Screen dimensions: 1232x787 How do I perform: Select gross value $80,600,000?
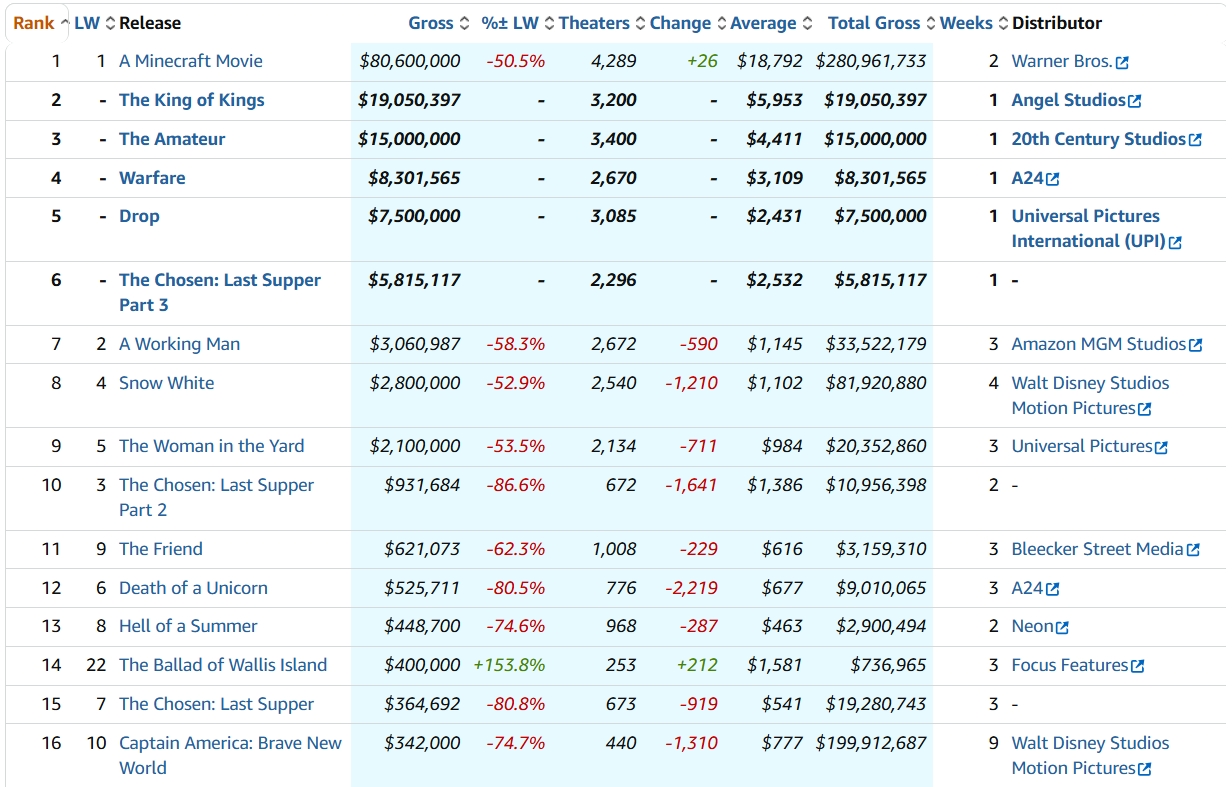click(x=410, y=61)
